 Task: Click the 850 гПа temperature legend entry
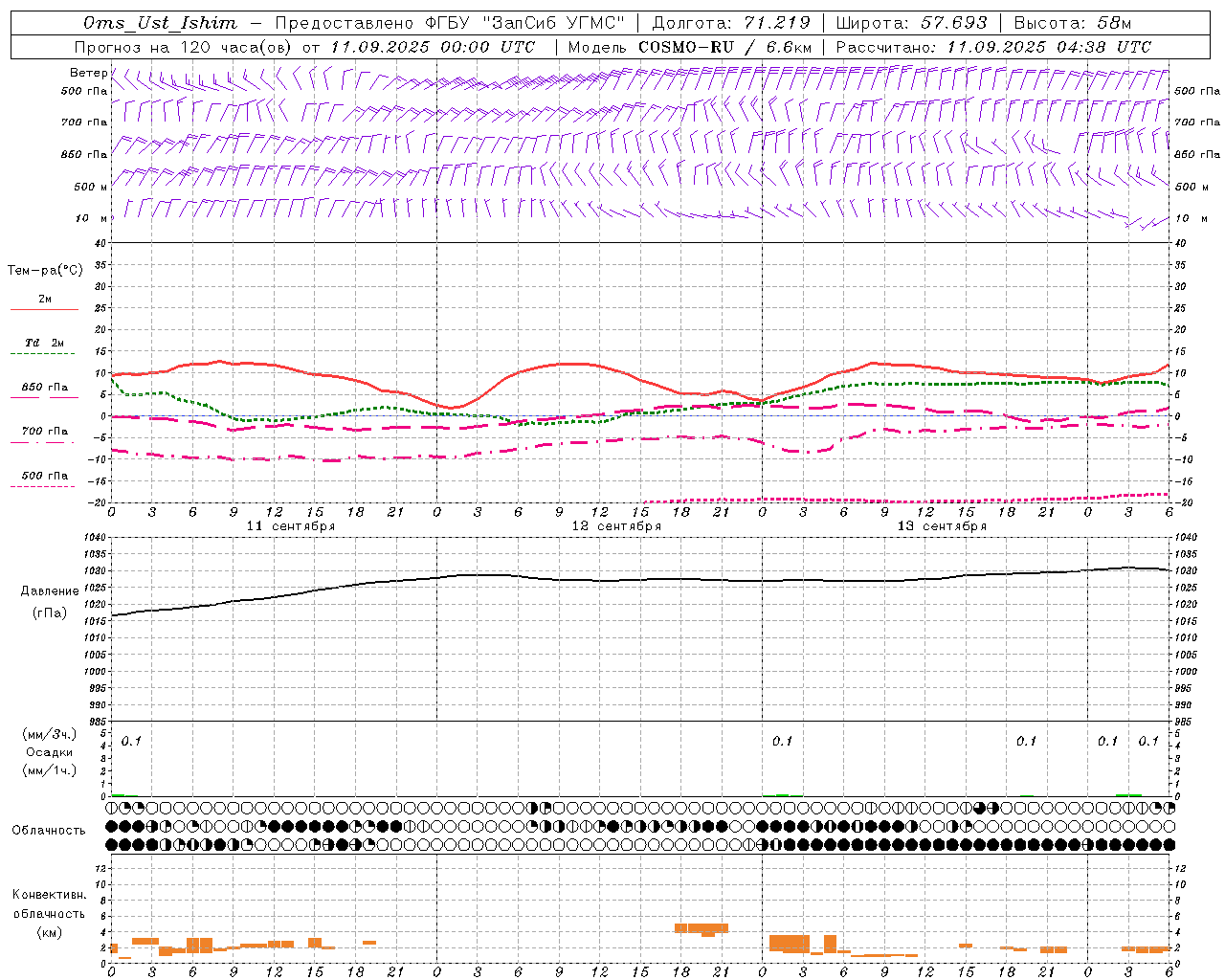(44, 388)
